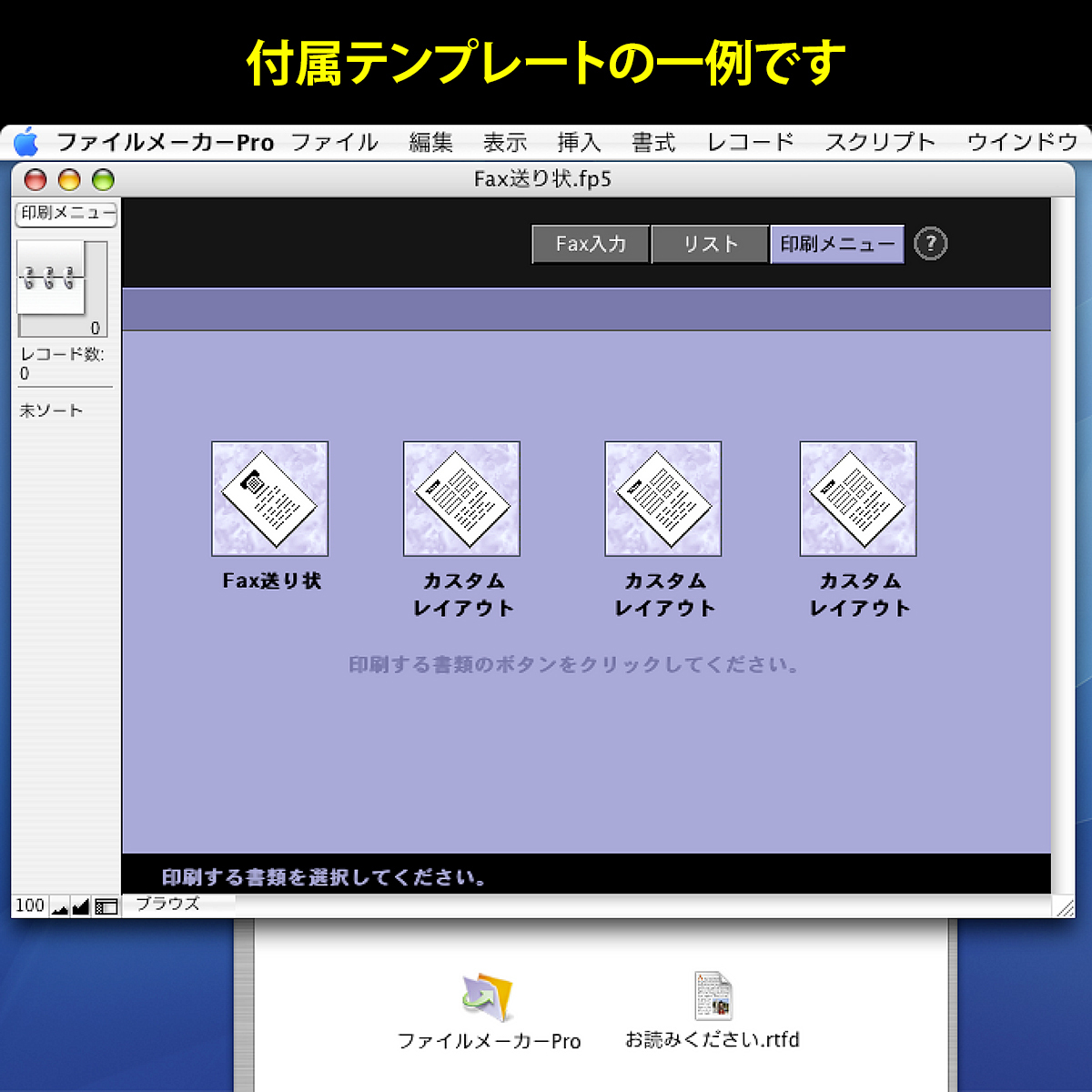Viewport: 1092px width, 1092px height.
Task: Click the record book rolodex icon
Action: point(51,278)
